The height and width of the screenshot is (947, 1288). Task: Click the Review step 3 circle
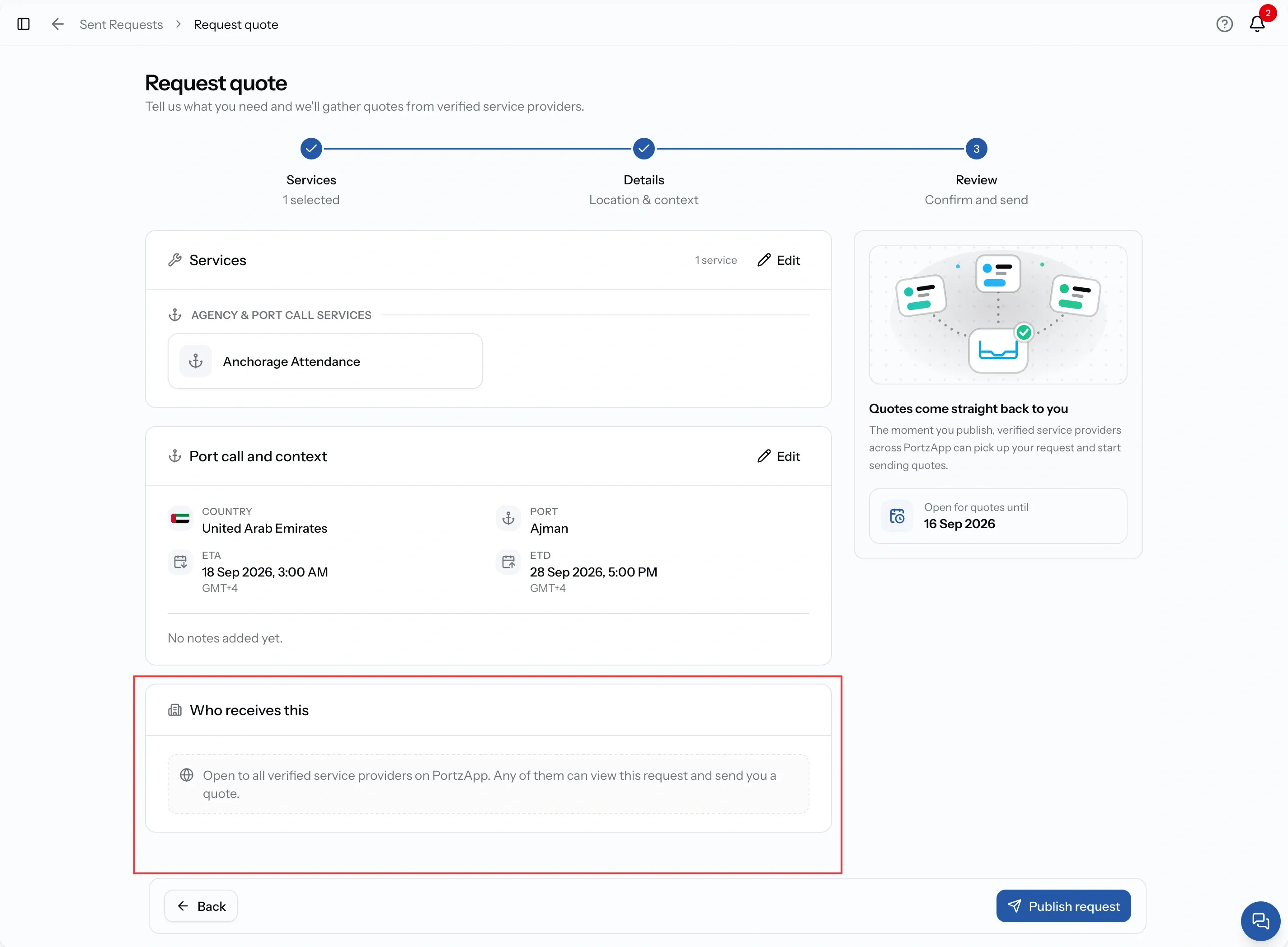[x=976, y=149]
